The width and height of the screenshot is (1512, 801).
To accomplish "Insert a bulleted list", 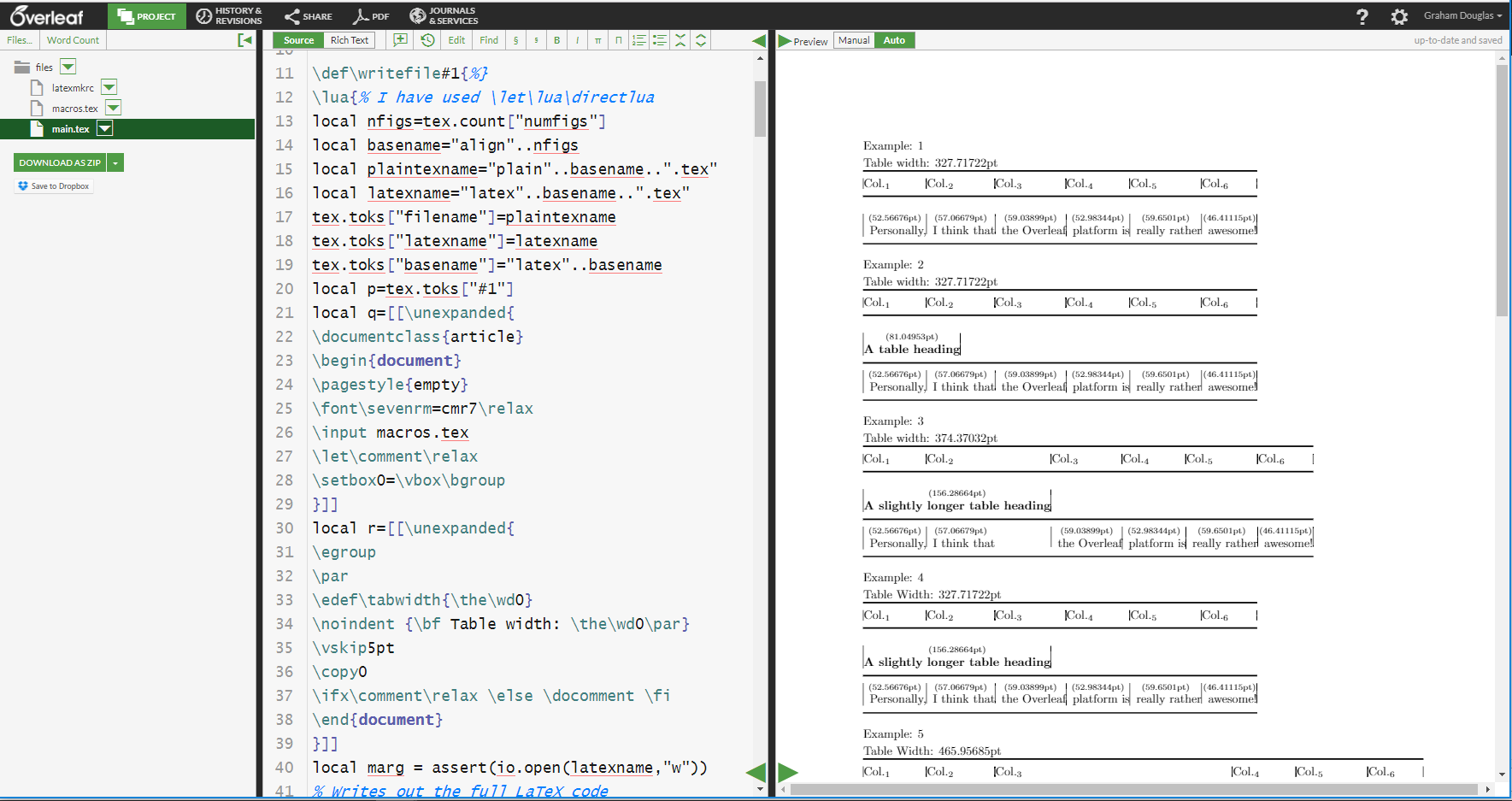I will (x=659, y=40).
